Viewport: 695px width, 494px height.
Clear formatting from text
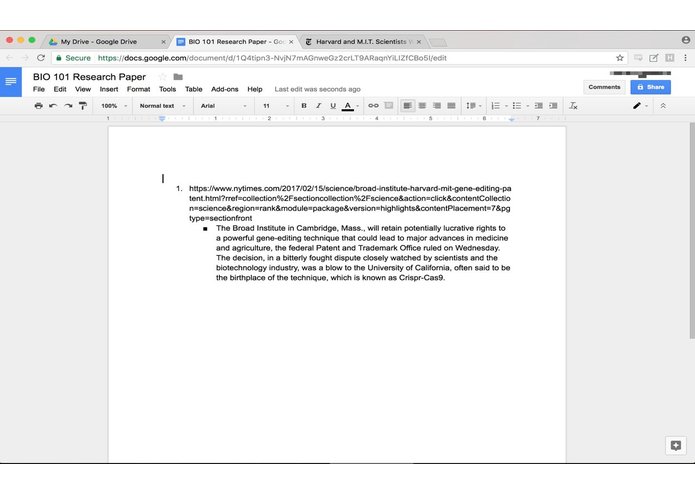(573, 106)
